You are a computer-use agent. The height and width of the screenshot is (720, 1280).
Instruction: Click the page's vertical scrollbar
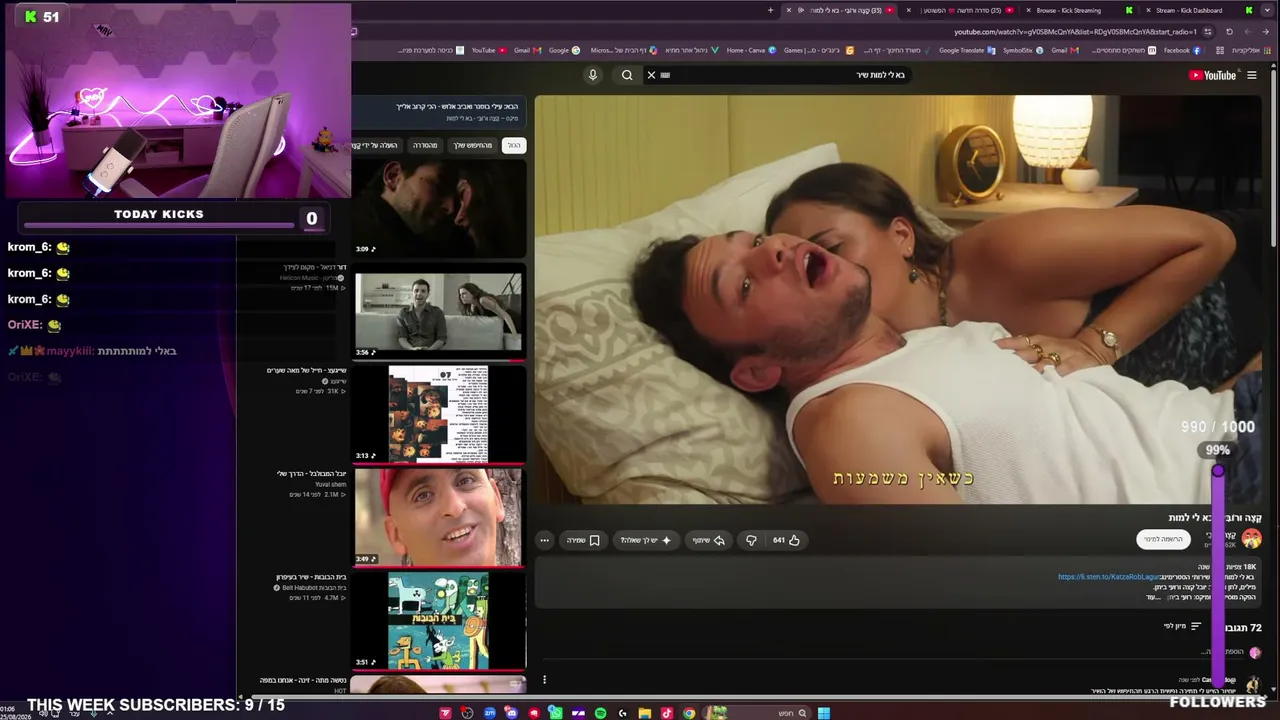(x=1273, y=160)
